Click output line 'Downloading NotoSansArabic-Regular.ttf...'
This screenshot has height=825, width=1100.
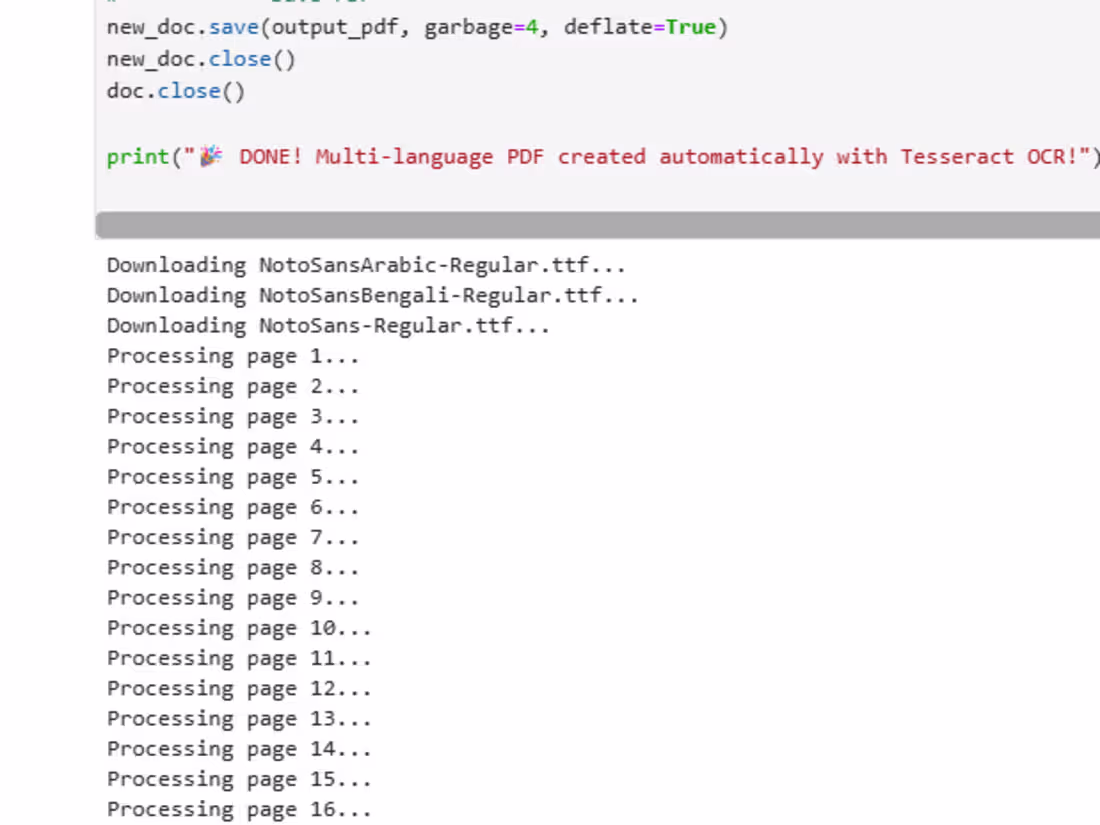pos(365,265)
